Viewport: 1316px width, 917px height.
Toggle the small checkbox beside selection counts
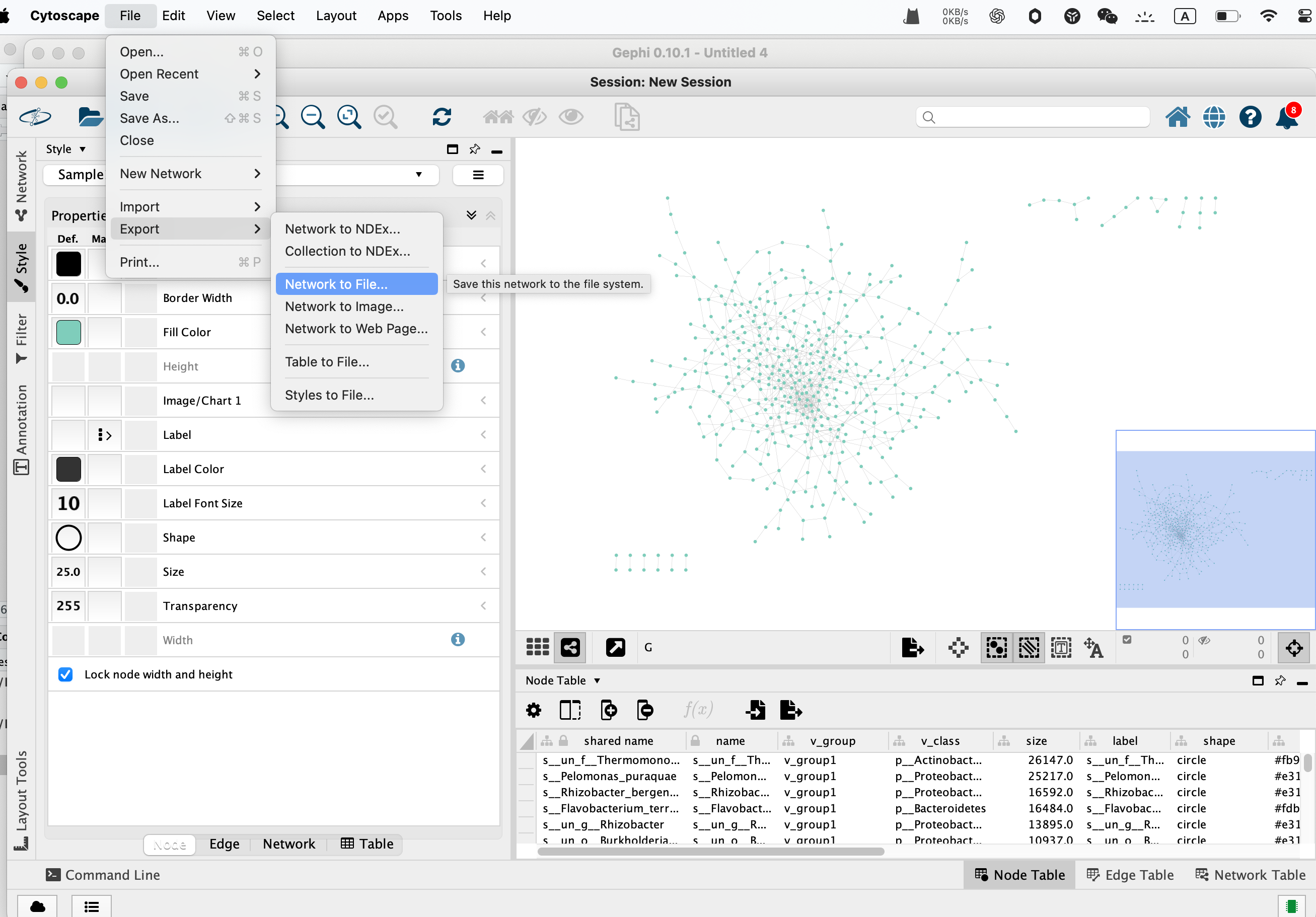pos(1127,640)
